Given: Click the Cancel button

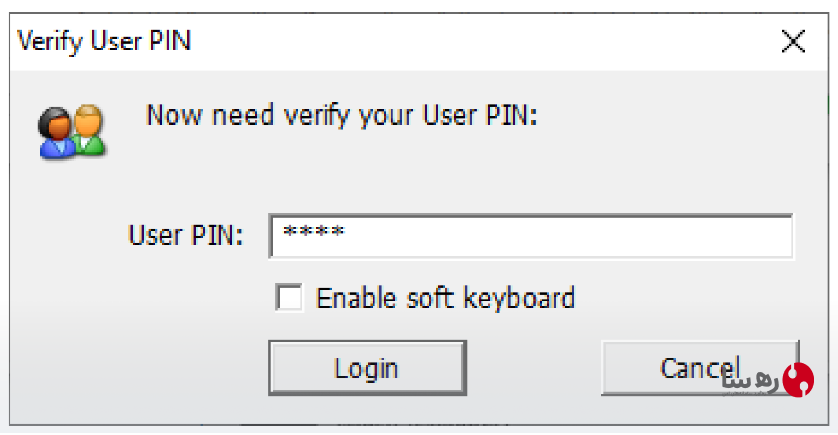Looking at the screenshot, I should (x=700, y=368).
